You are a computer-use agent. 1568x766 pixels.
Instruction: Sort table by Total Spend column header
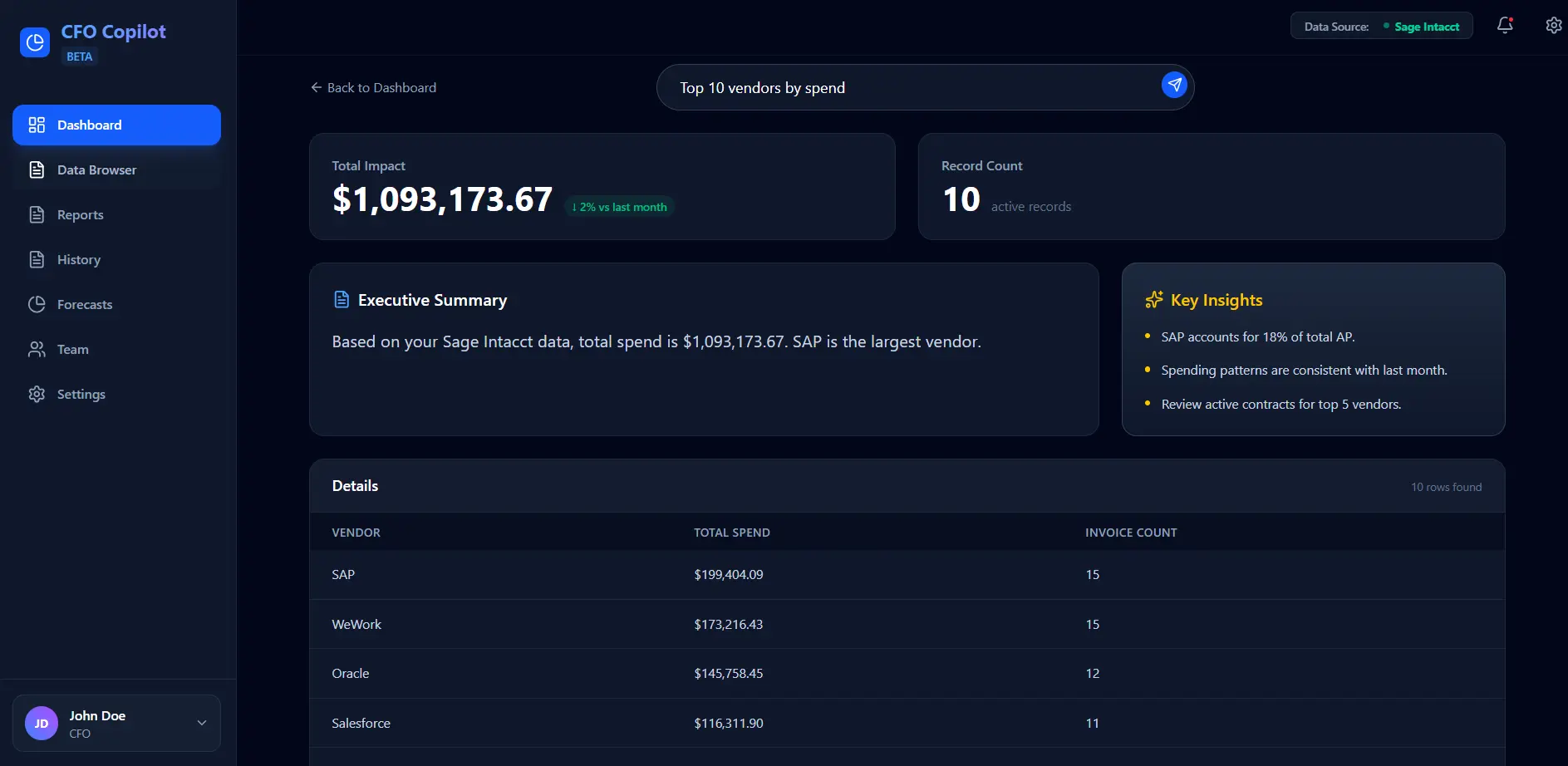pyautogui.click(x=731, y=533)
